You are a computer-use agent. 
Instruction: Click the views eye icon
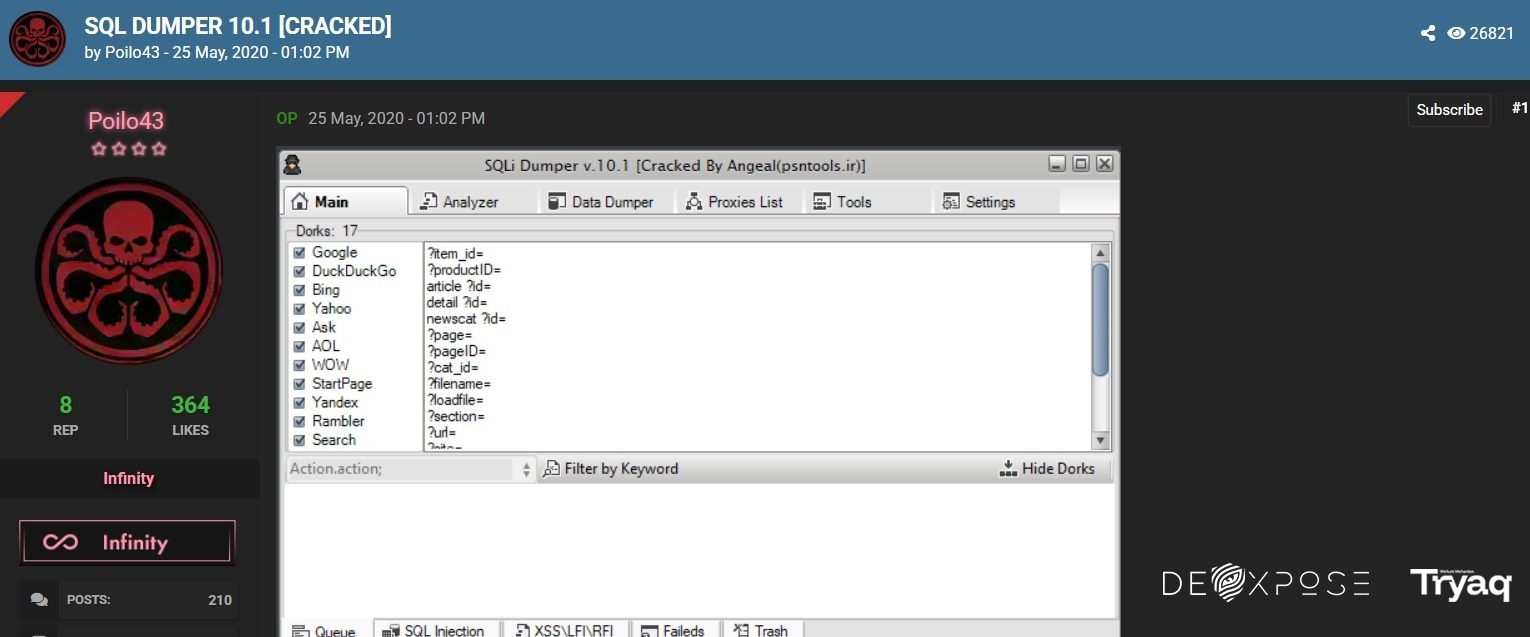point(1456,33)
